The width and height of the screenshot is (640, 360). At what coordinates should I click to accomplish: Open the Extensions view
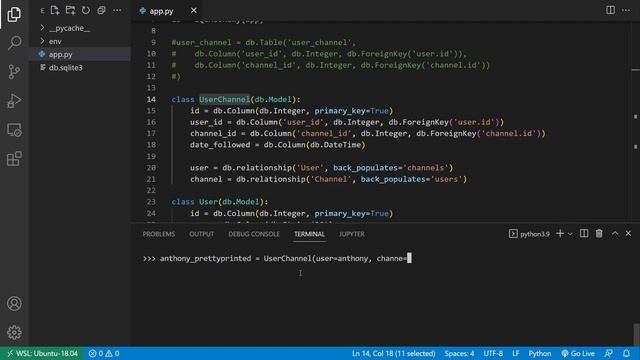coord(14,159)
